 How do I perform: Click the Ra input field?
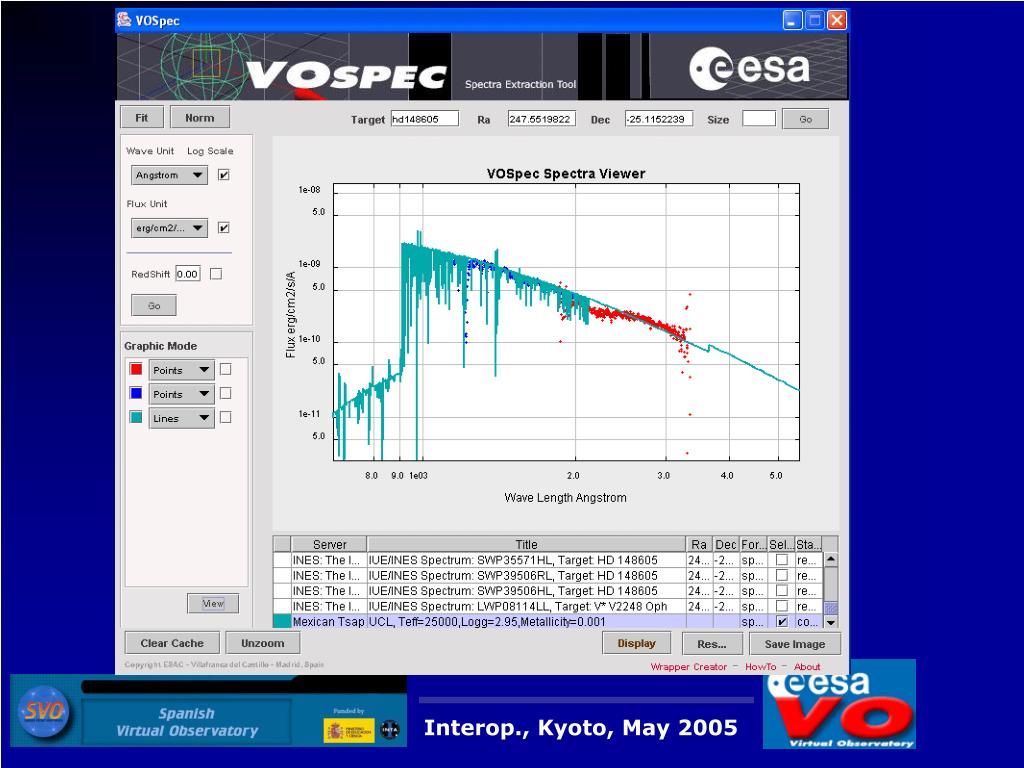(x=542, y=119)
